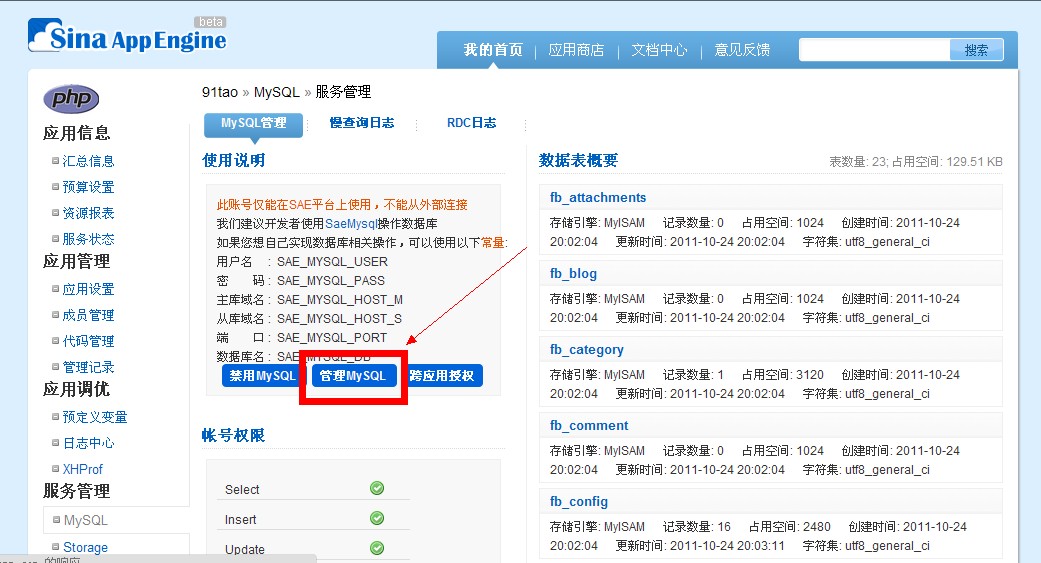Open 文档中心 in top navigation
The width and height of the screenshot is (1041, 563).
tap(659, 50)
